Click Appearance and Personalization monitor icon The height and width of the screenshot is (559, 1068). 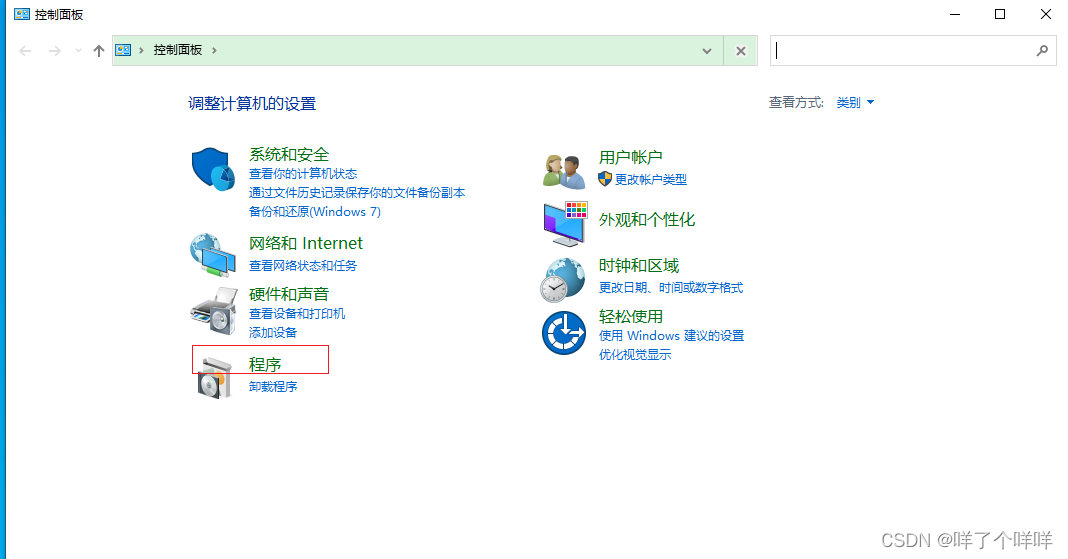(x=565, y=224)
